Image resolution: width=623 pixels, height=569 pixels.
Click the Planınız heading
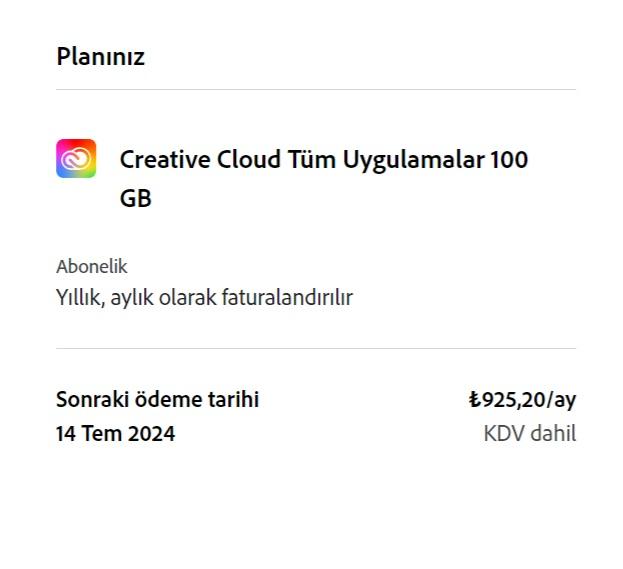[100, 57]
